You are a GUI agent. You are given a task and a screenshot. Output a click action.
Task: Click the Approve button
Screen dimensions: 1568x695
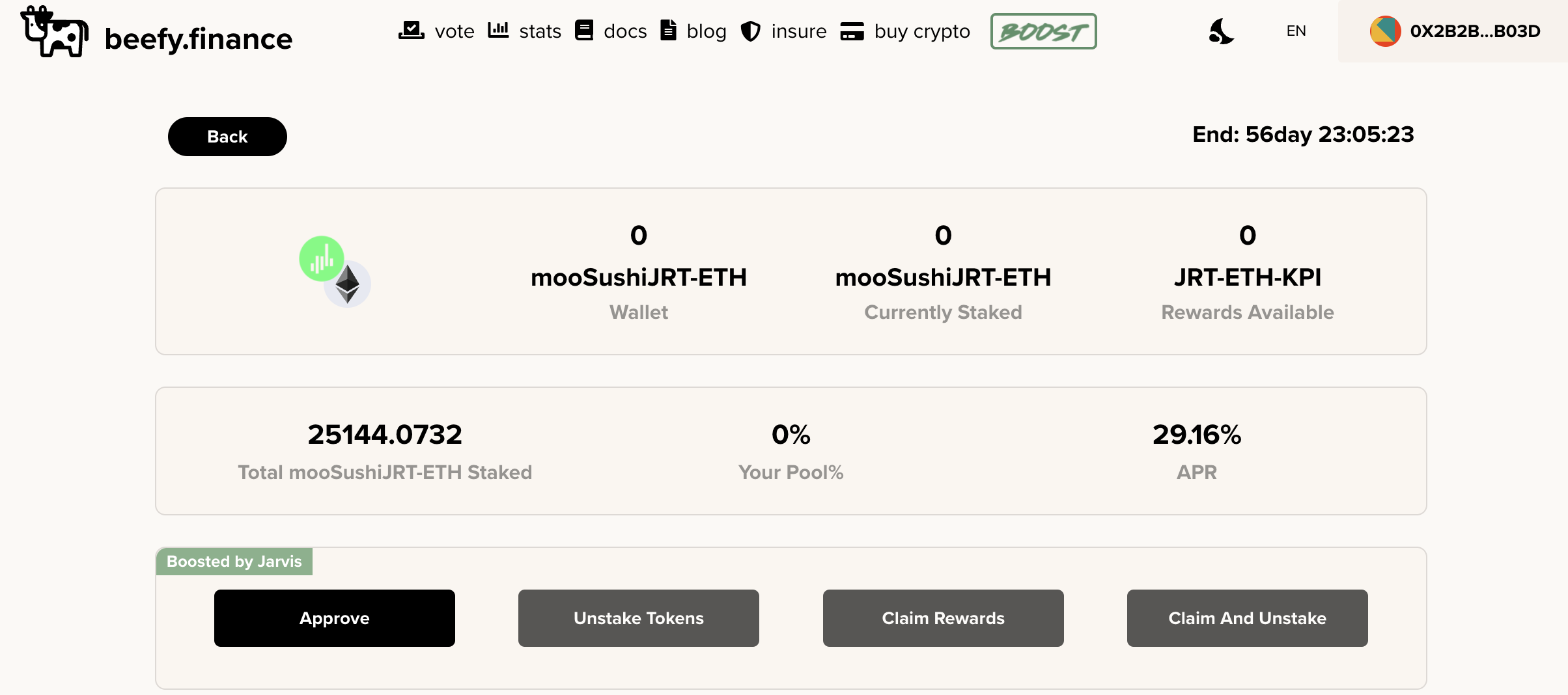coord(334,618)
